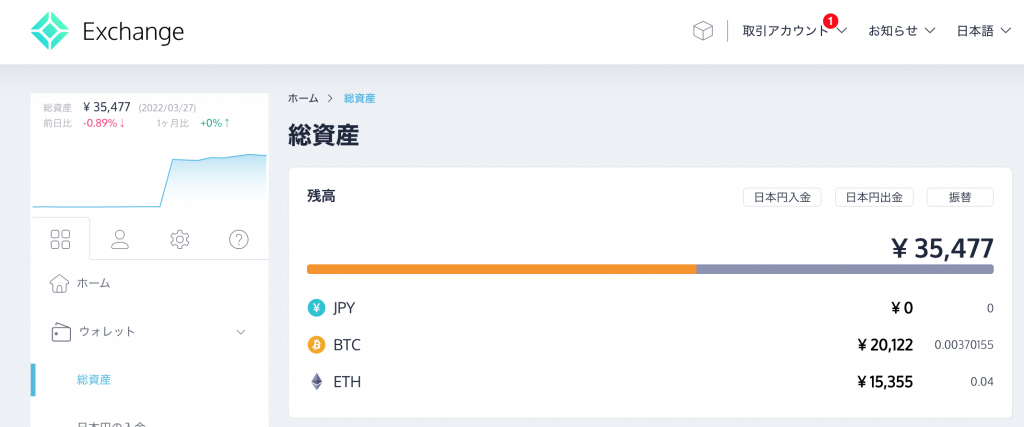Screen dimensions: 1024x427
Task: Click the 日本円入金 button
Action: coord(784,197)
